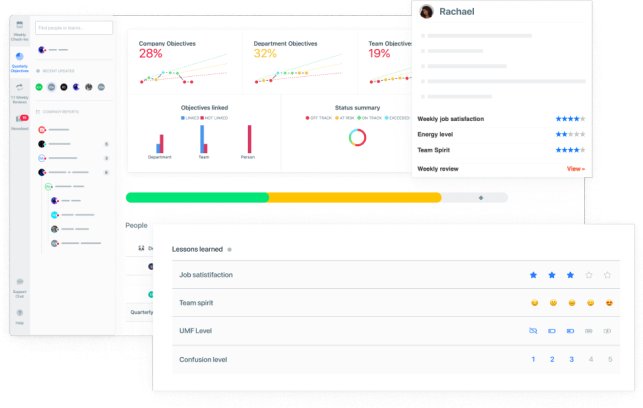This screenshot has width=643, height=408.
Task: Click the red Person bar in chart
Action: pyautogui.click(x=249, y=139)
